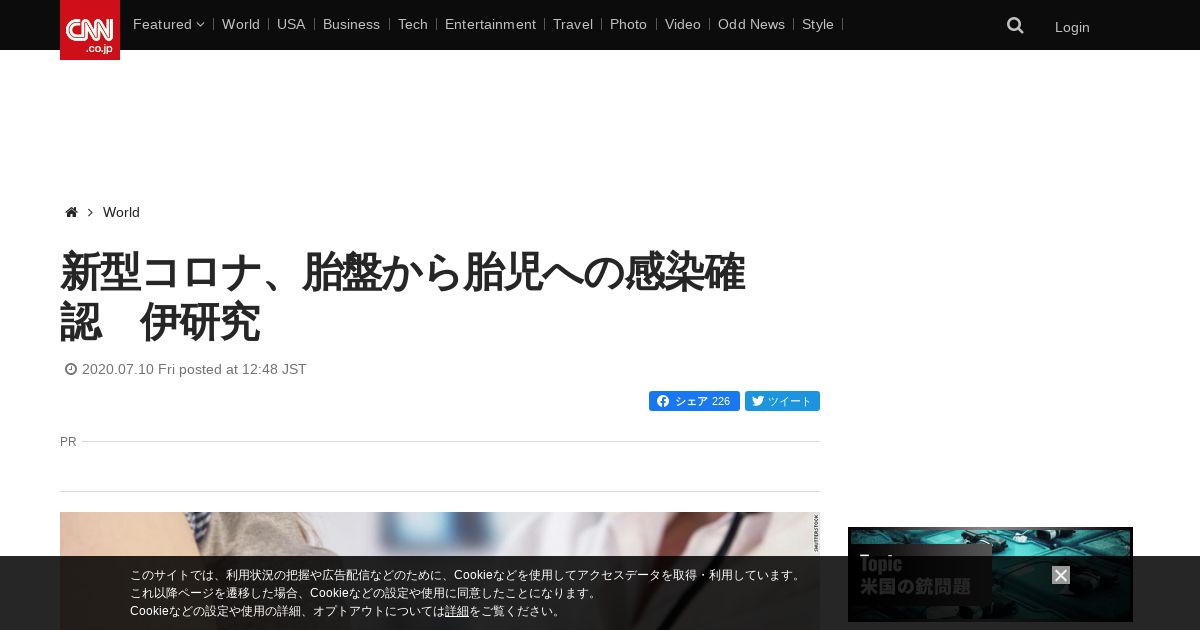
Task: Open the World section in the navigation
Action: (x=241, y=24)
